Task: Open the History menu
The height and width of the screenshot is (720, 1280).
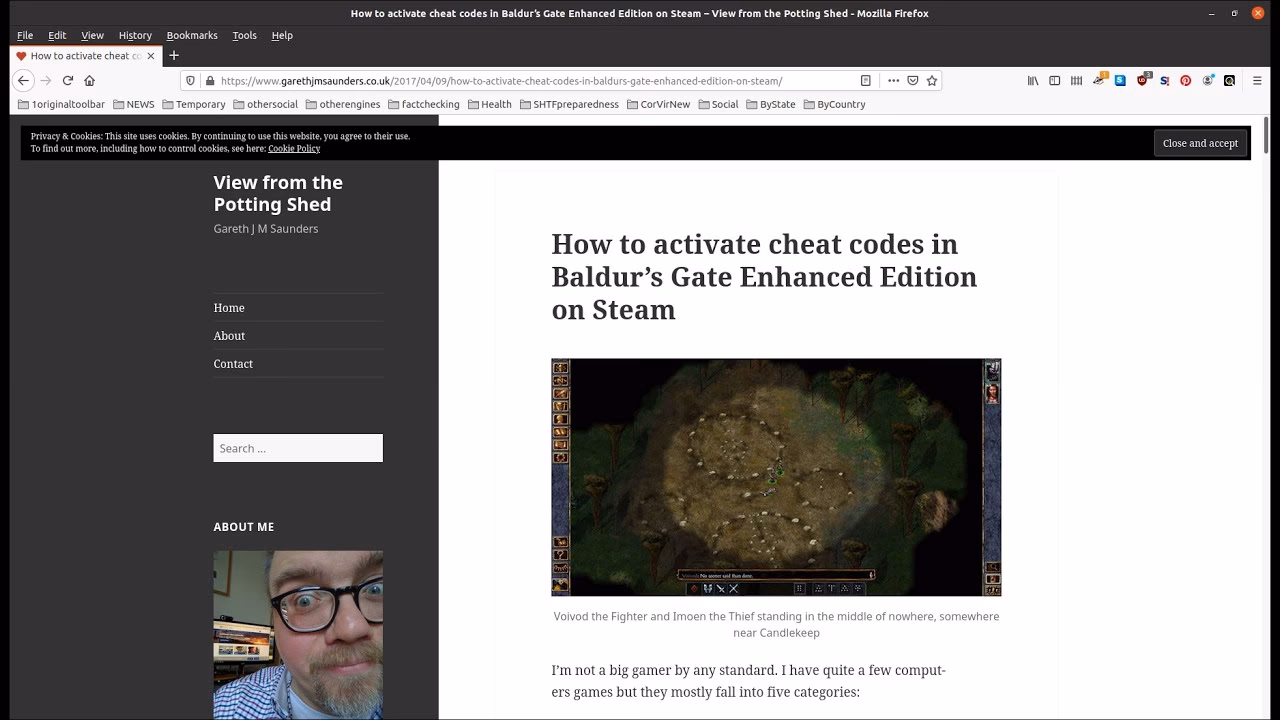Action: pos(135,35)
